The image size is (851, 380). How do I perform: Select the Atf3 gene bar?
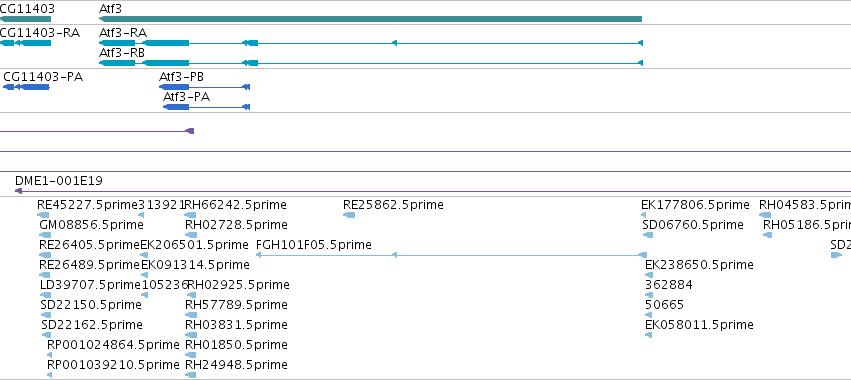pyautogui.click(x=370, y=19)
